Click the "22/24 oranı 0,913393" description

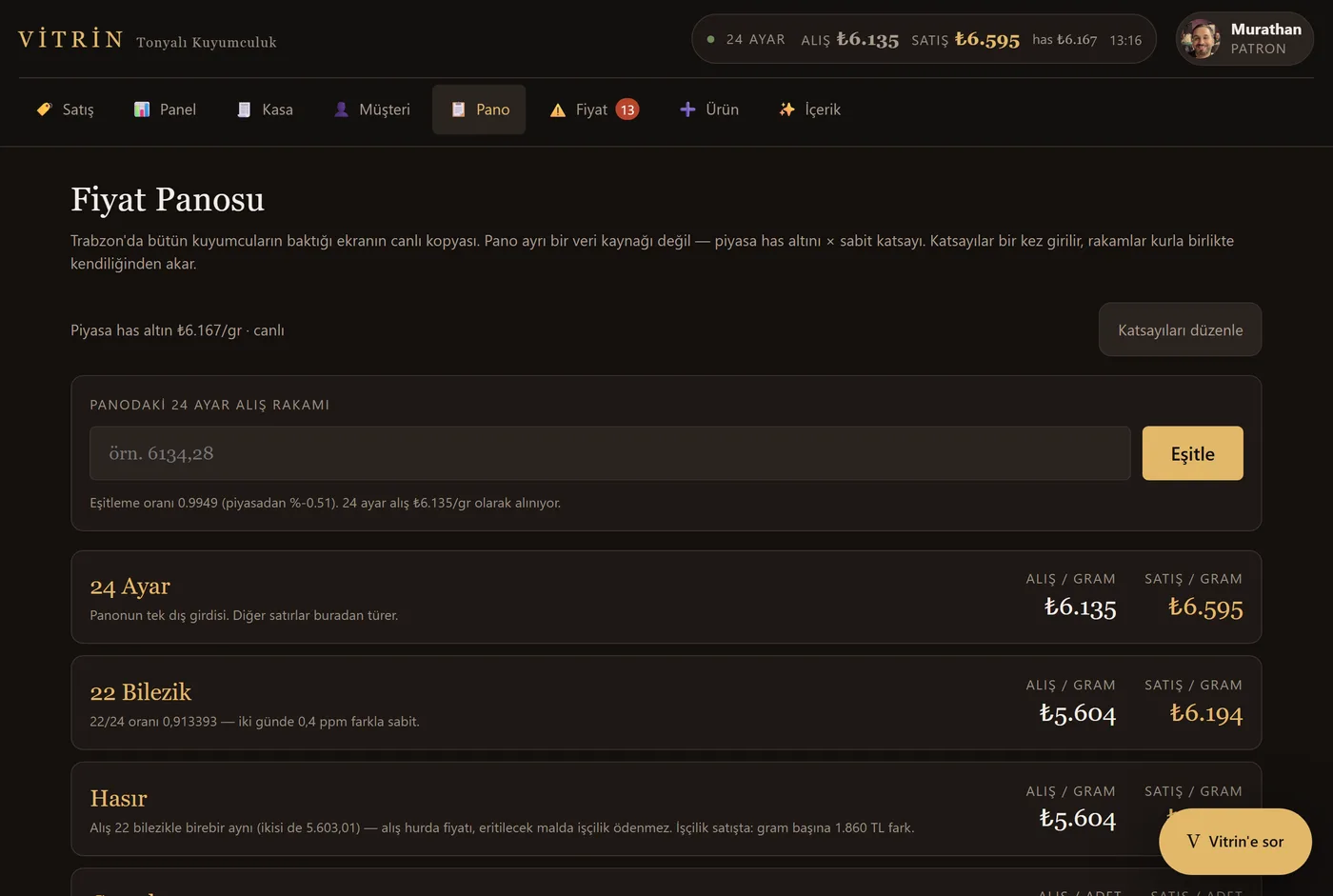[254, 722]
